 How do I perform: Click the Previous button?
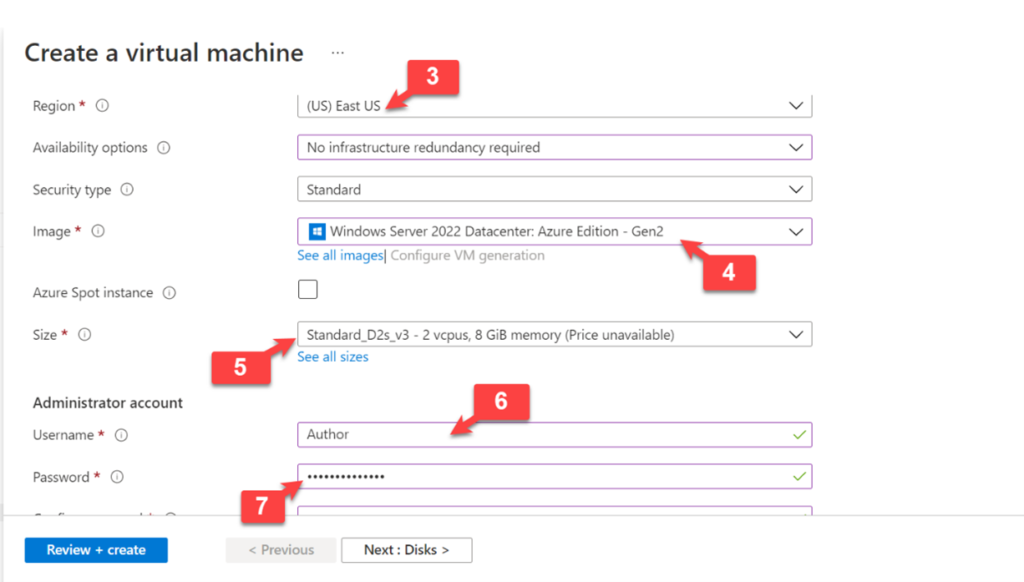(x=281, y=550)
